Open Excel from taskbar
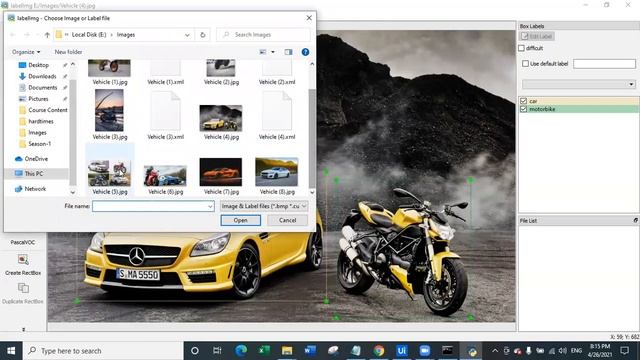This screenshot has width=640, height=360. pyautogui.click(x=264, y=351)
